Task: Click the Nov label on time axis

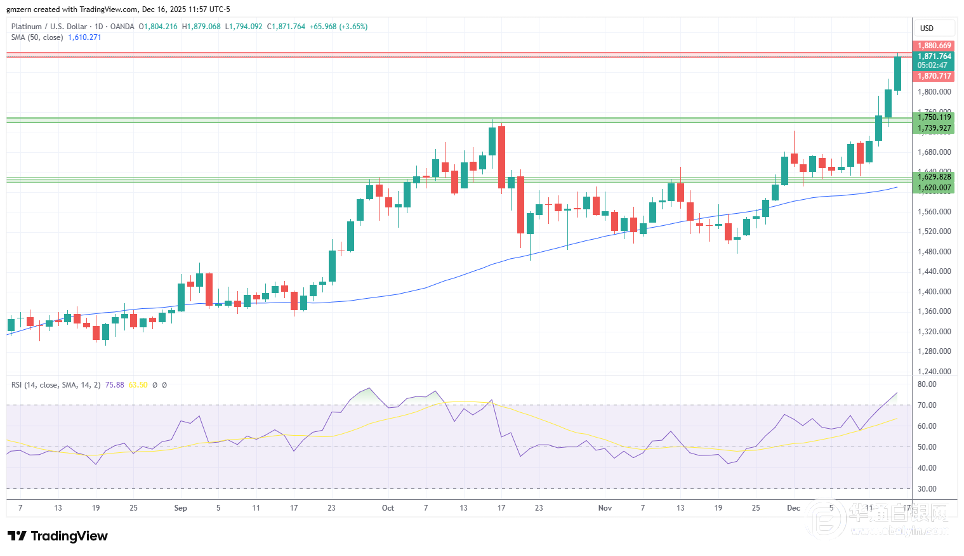Action: coord(605,508)
